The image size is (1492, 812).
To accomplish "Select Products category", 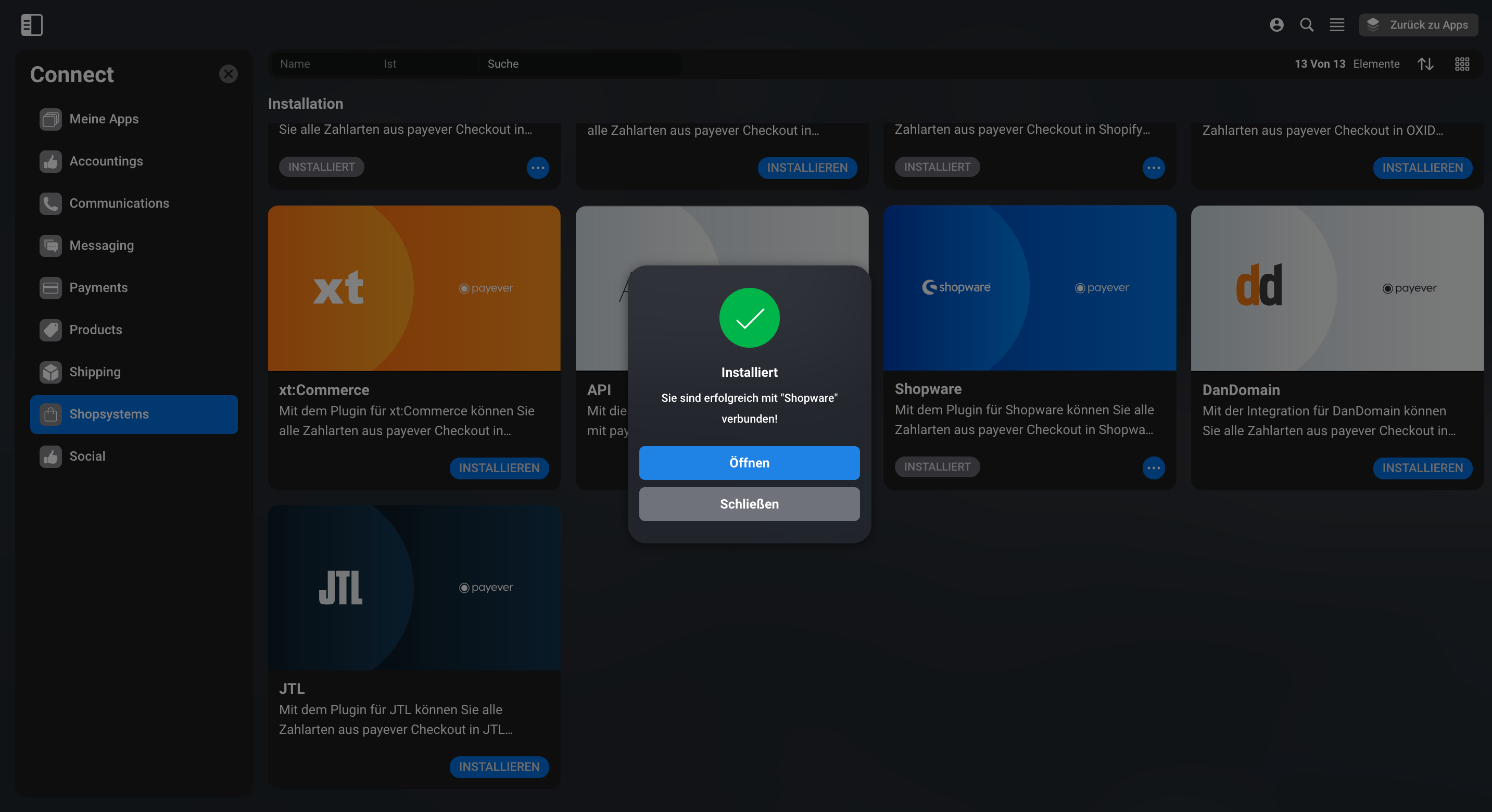I will pos(134,330).
